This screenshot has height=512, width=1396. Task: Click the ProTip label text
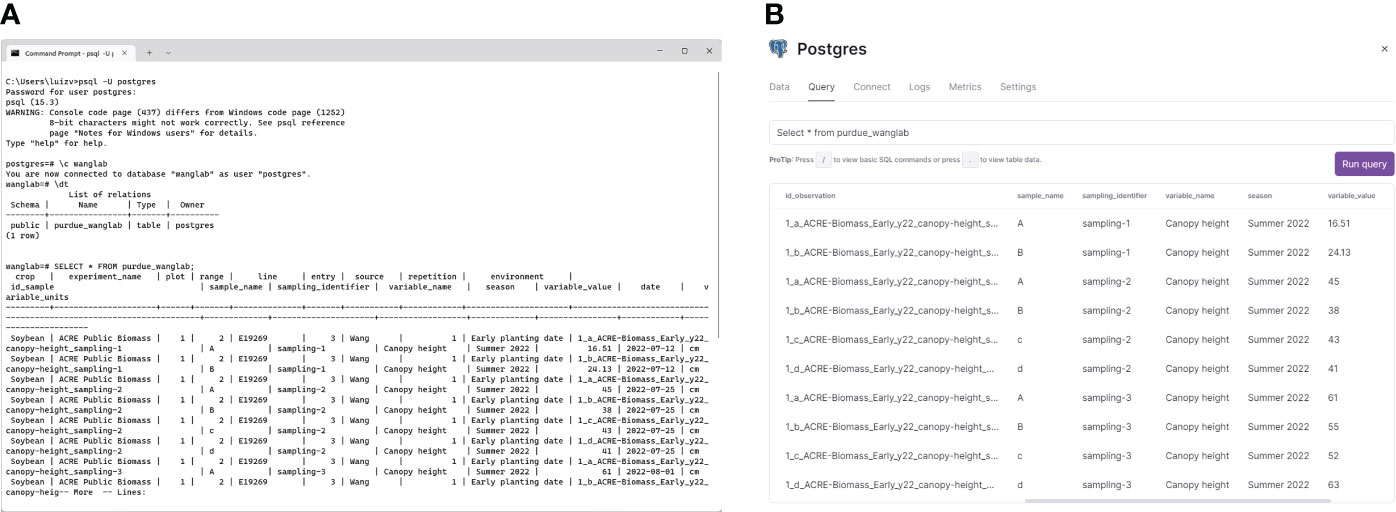pos(780,160)
